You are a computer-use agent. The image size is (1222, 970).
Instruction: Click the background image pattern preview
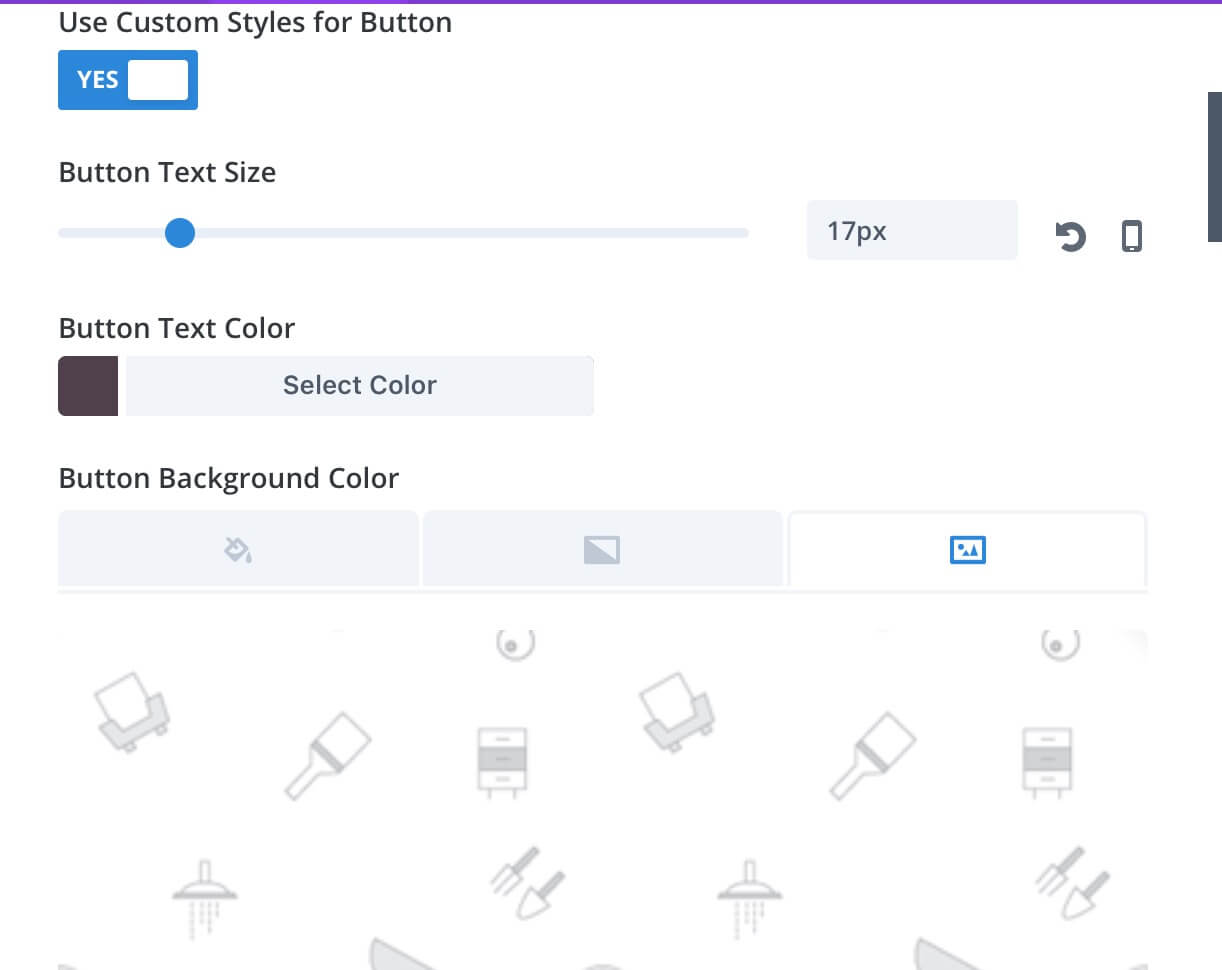click(x=602, y=800)
